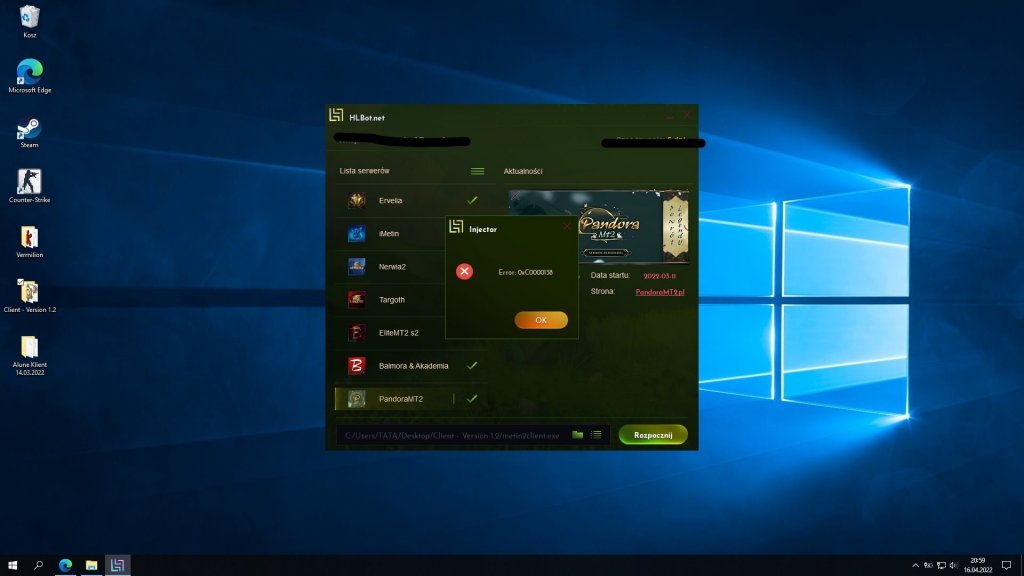Select the iMetin server icon
The height and width of the screenshot is (576, 1024).
[357, 234]
